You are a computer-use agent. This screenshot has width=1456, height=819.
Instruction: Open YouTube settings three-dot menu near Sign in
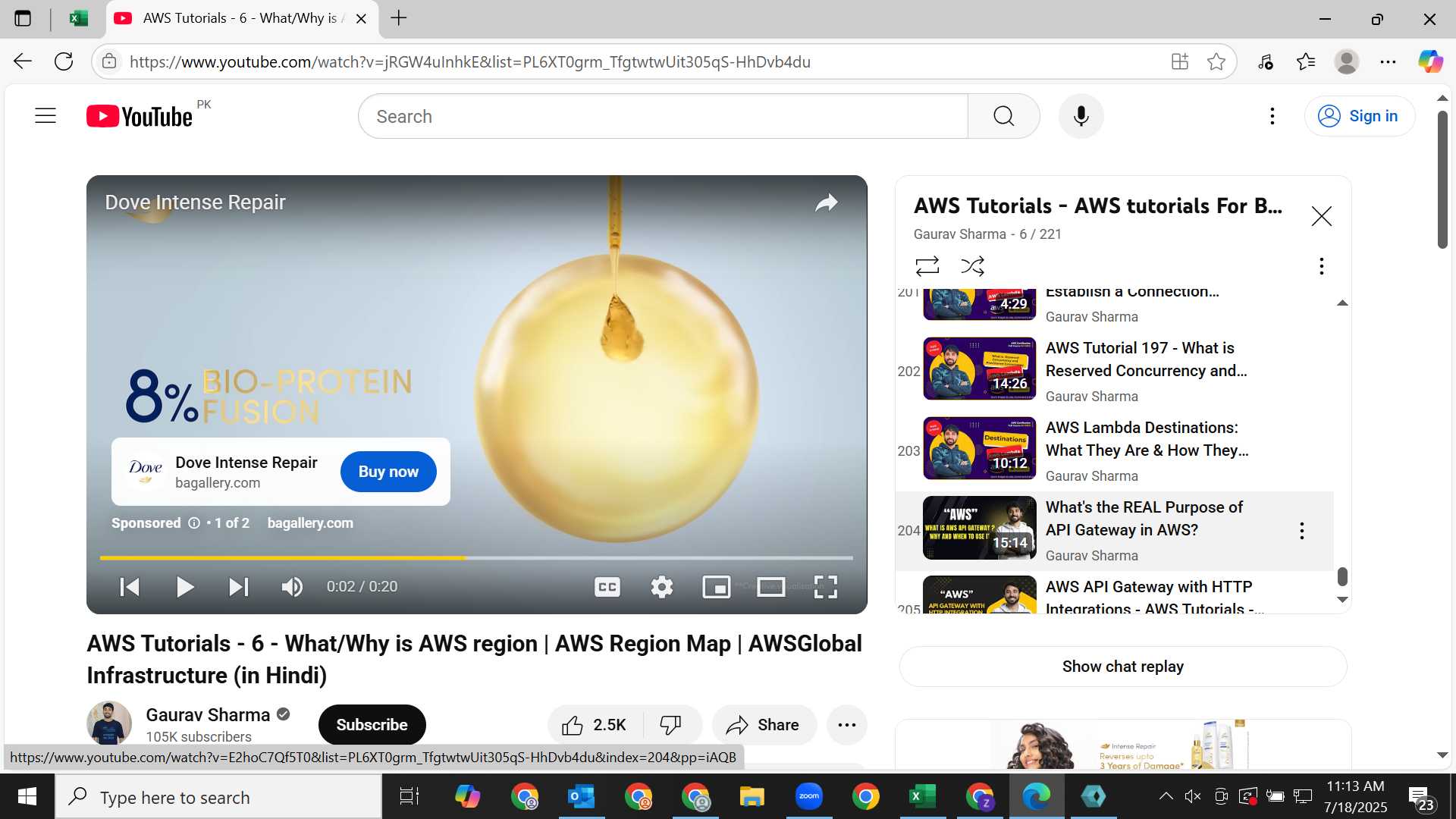tap(1272, 116)
